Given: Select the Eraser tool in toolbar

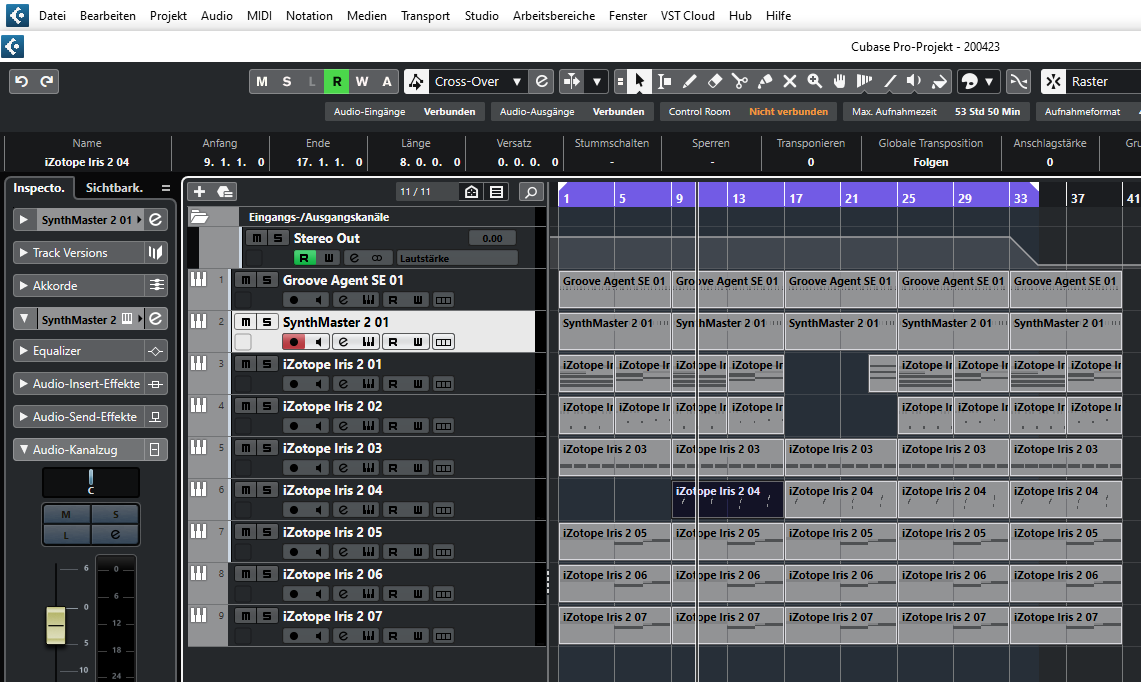Looking at the screenshot, I should pos(714,81).
